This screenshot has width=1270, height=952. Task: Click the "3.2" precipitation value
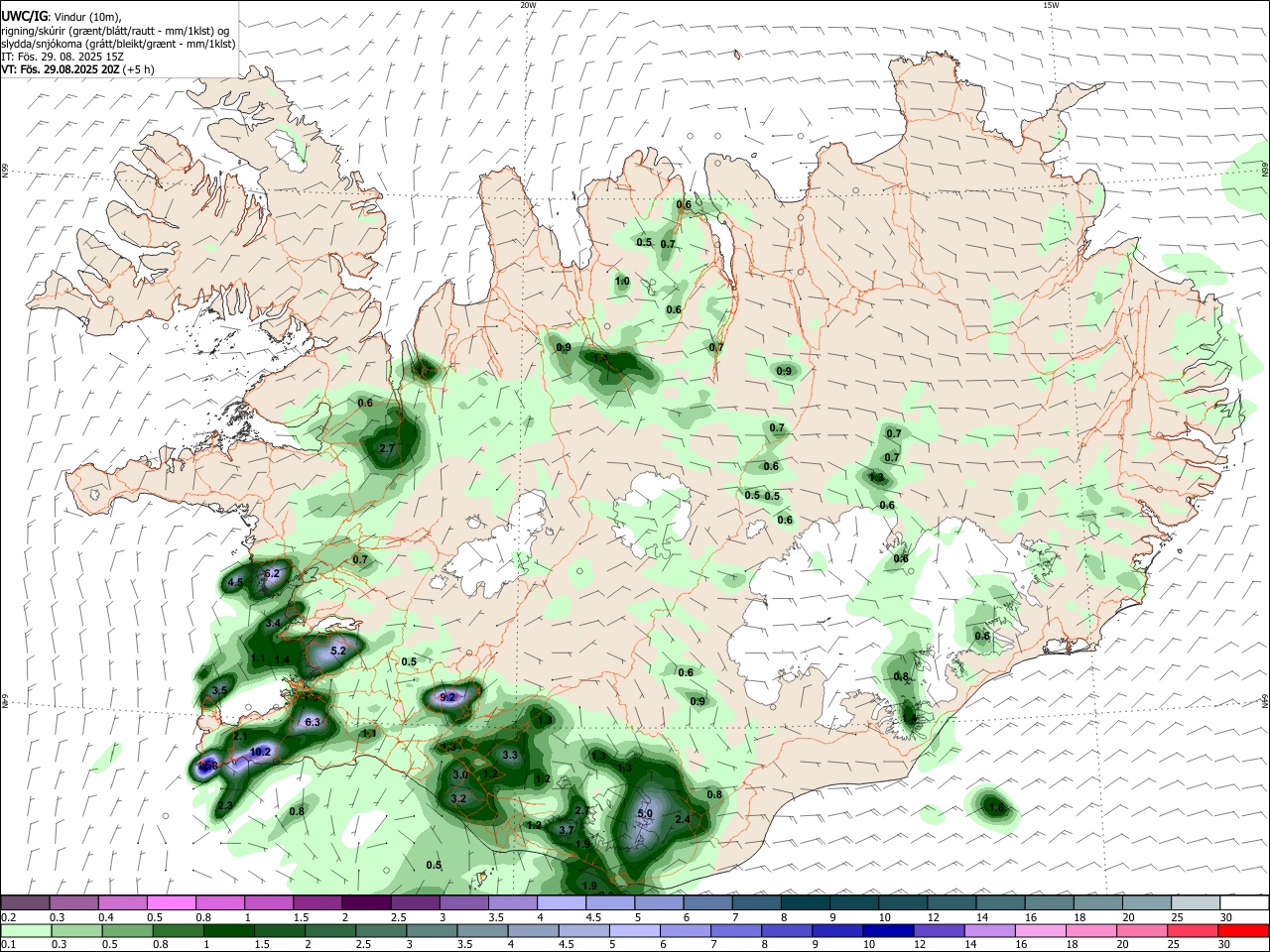(x=458, y=798)
